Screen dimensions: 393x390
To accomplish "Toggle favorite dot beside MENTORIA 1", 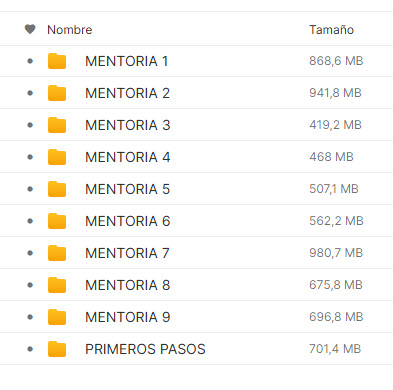I will point(30,61).
